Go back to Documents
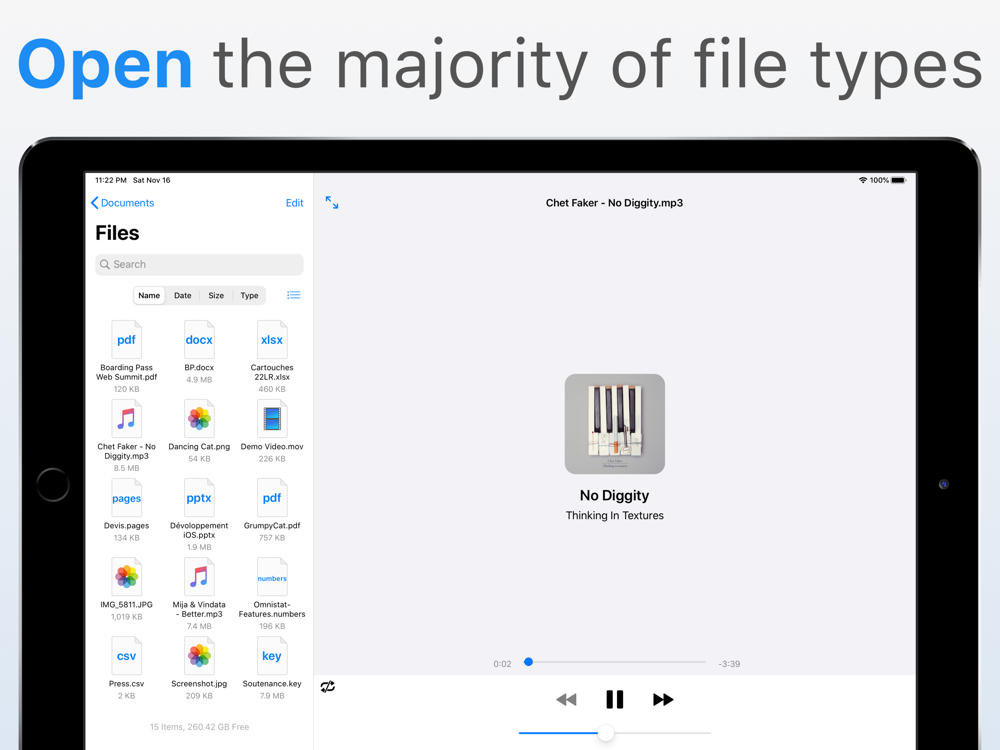The height and width of the screenshot is (750, 1000). [122, 203]
